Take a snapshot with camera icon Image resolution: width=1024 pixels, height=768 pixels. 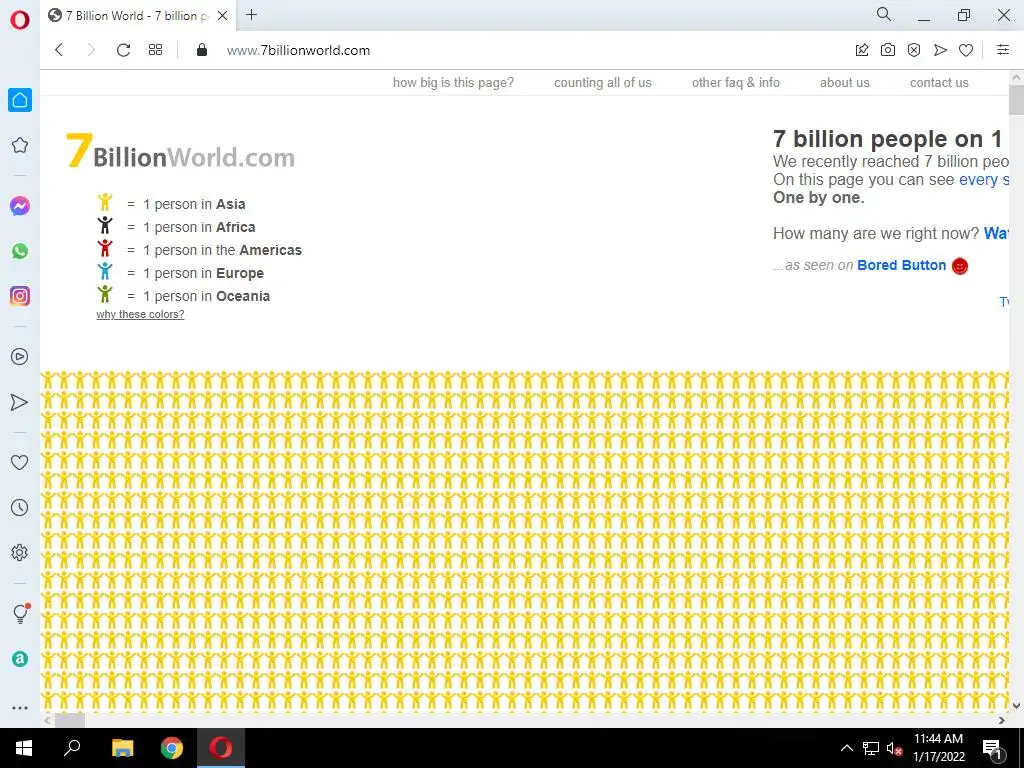click(x=888, y=50)
